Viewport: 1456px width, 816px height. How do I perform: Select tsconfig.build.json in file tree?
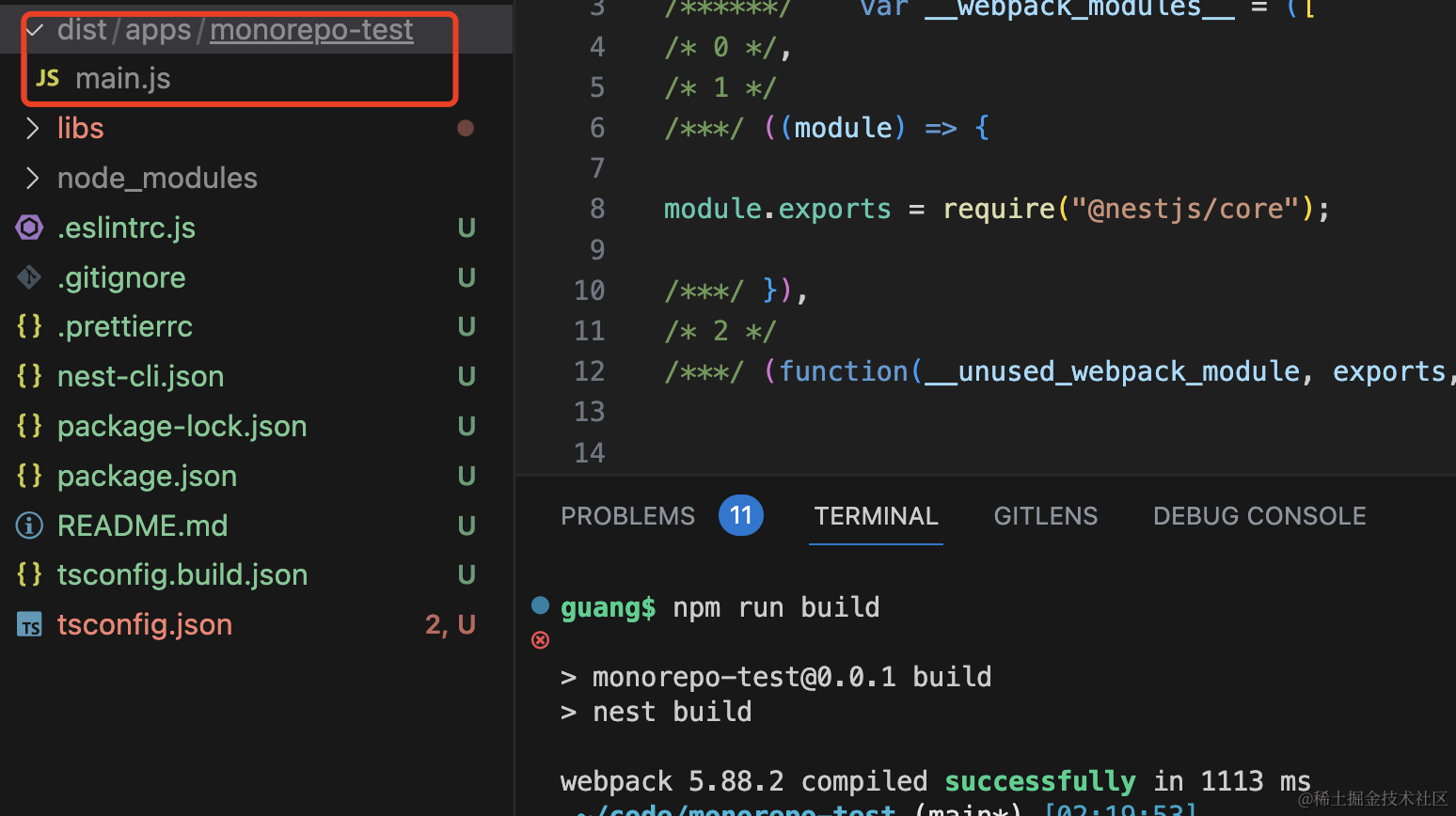coord(182,575)
